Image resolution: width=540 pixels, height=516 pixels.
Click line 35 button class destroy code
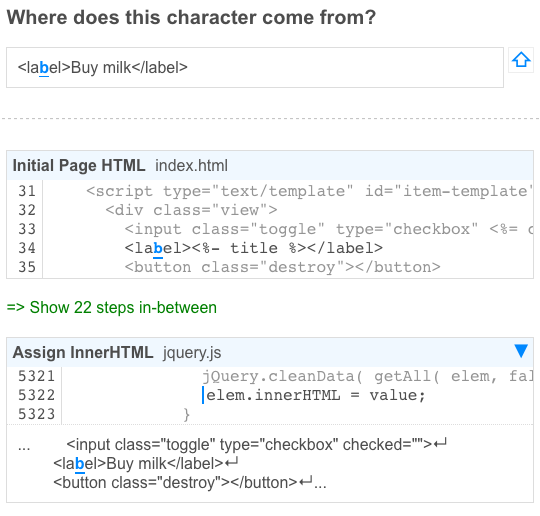point(282,267)
